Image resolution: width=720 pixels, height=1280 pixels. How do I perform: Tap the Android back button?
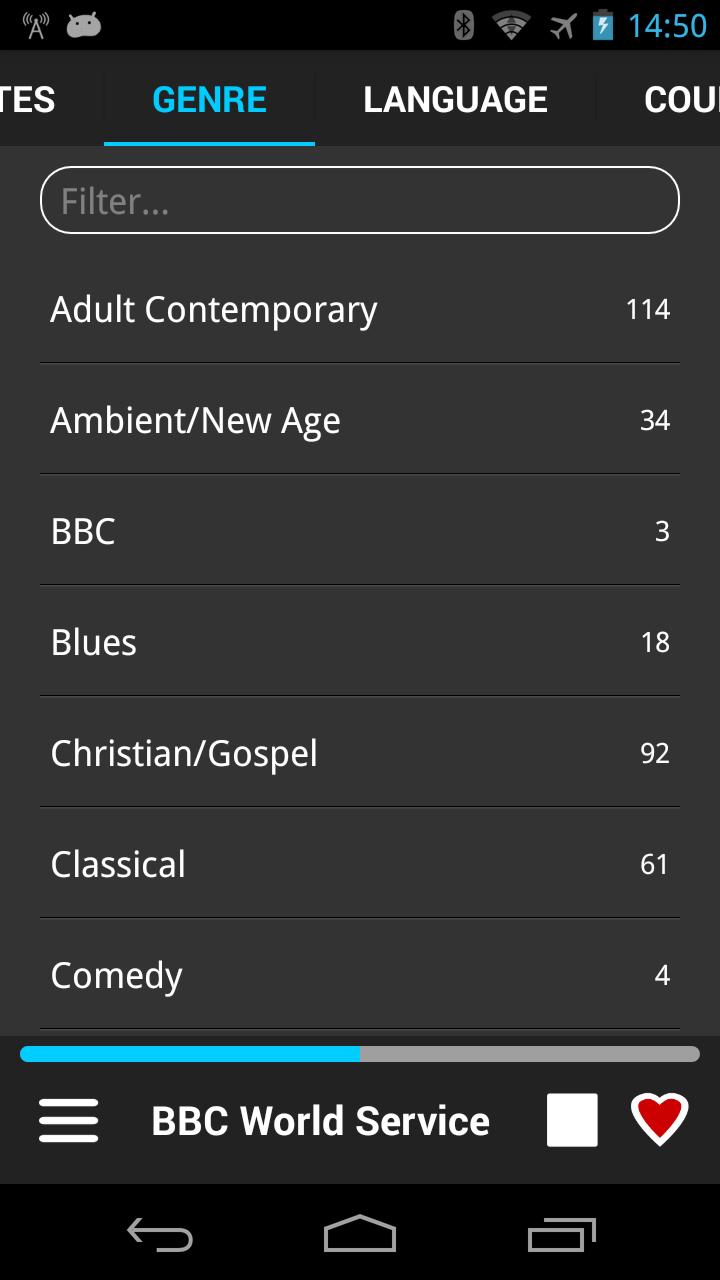[x=160, y=1236]
